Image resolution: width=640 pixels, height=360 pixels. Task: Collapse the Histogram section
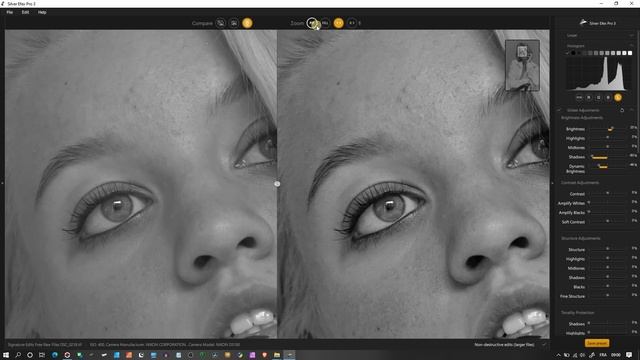631,46
